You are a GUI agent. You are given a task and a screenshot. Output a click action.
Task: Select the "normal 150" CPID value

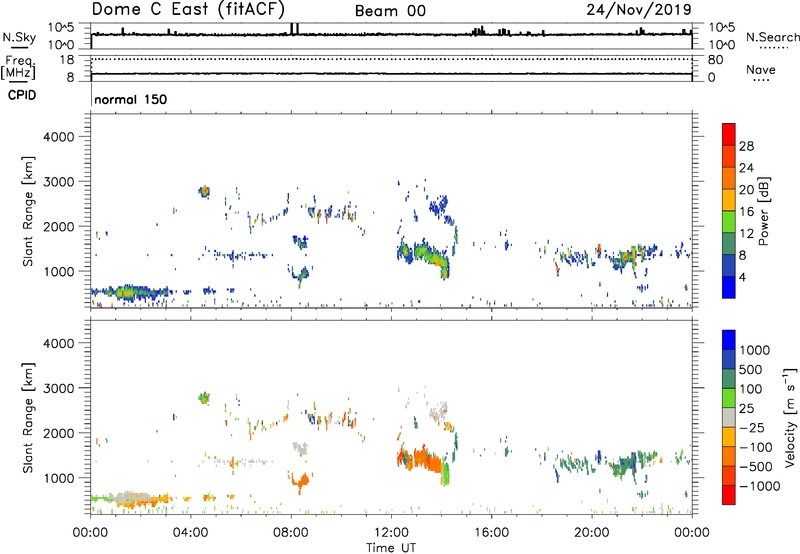(131, 99)
